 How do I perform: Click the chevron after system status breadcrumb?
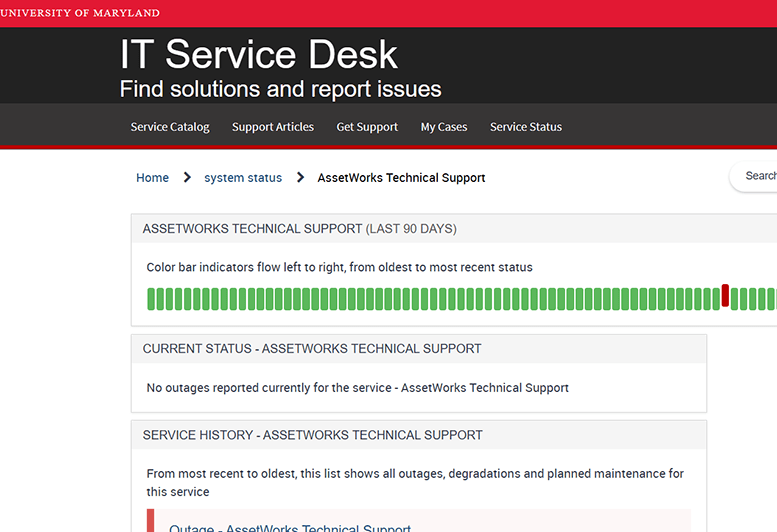tap(300, 177)
